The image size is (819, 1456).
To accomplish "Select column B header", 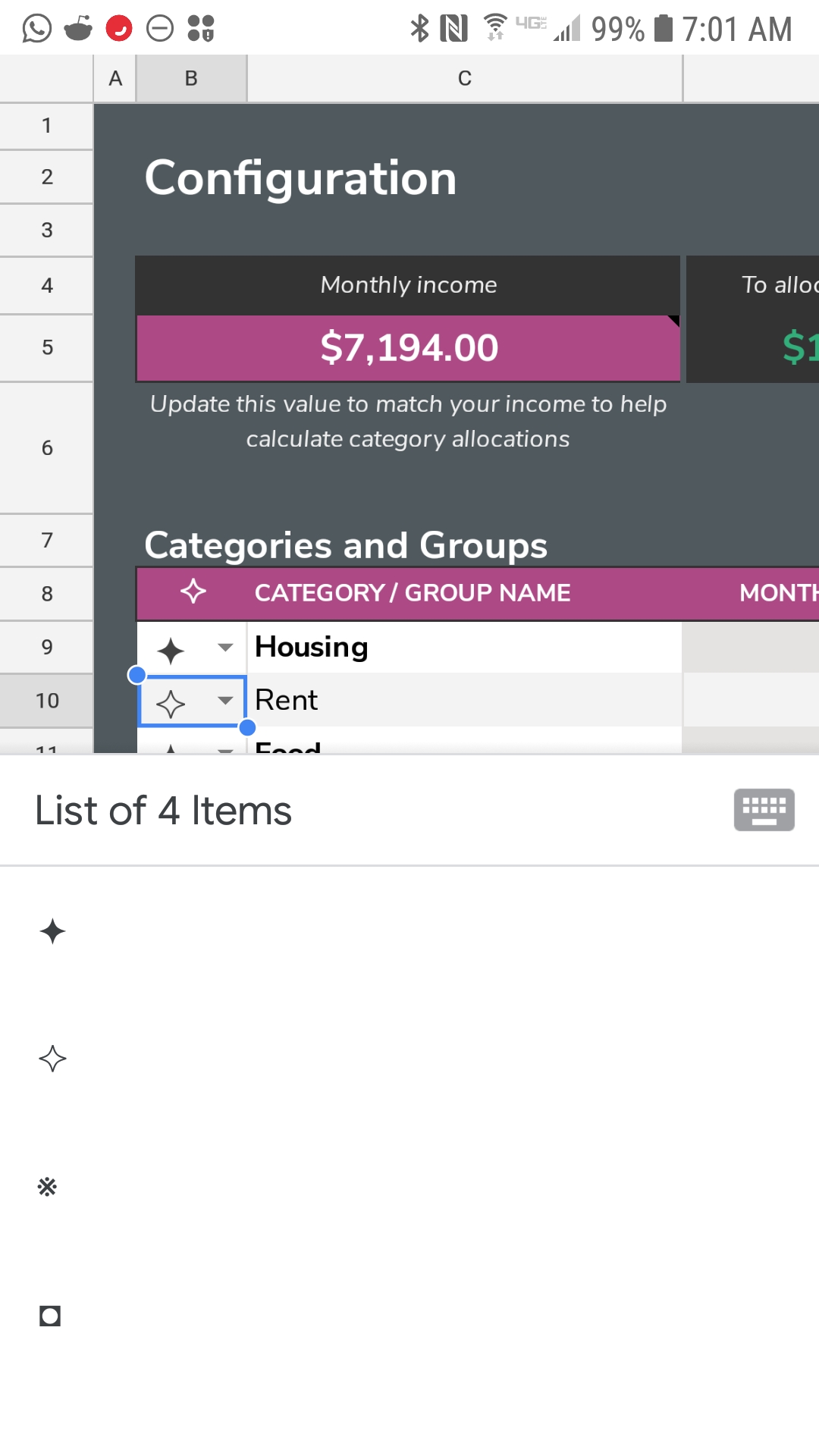I will pyautogui.click(x=191, y=78).
